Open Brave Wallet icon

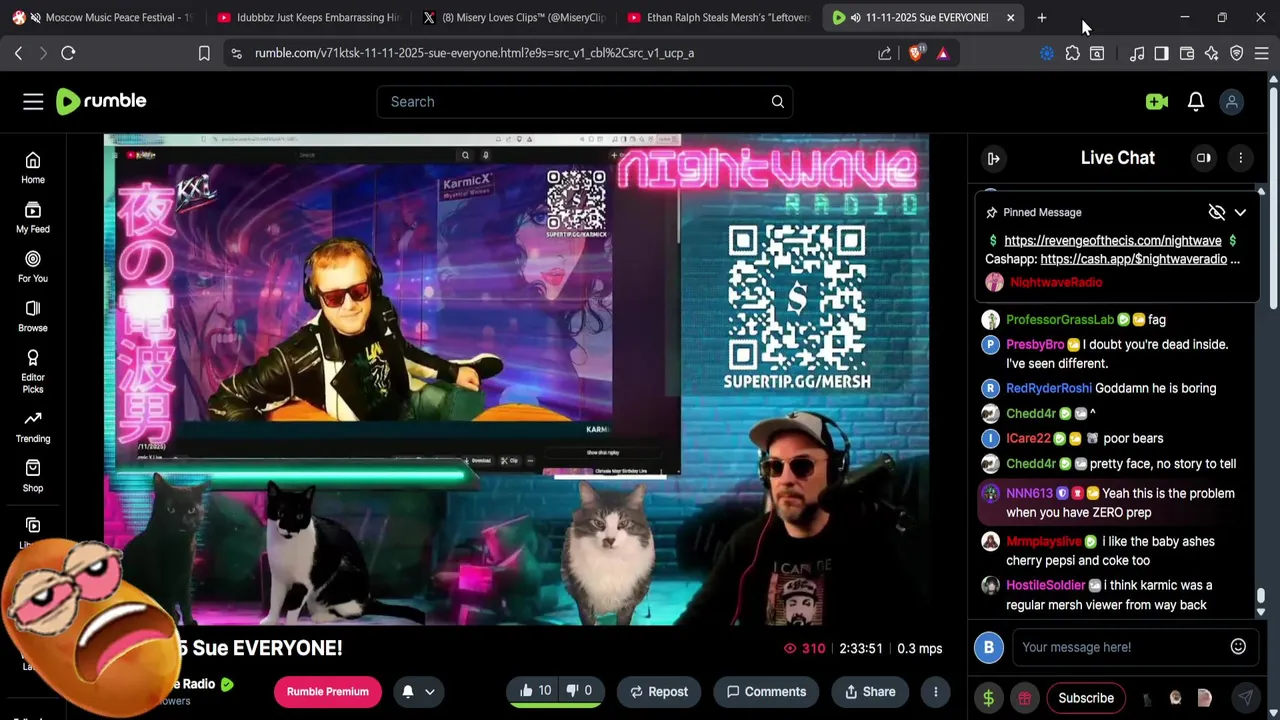tap(1187, 53)
